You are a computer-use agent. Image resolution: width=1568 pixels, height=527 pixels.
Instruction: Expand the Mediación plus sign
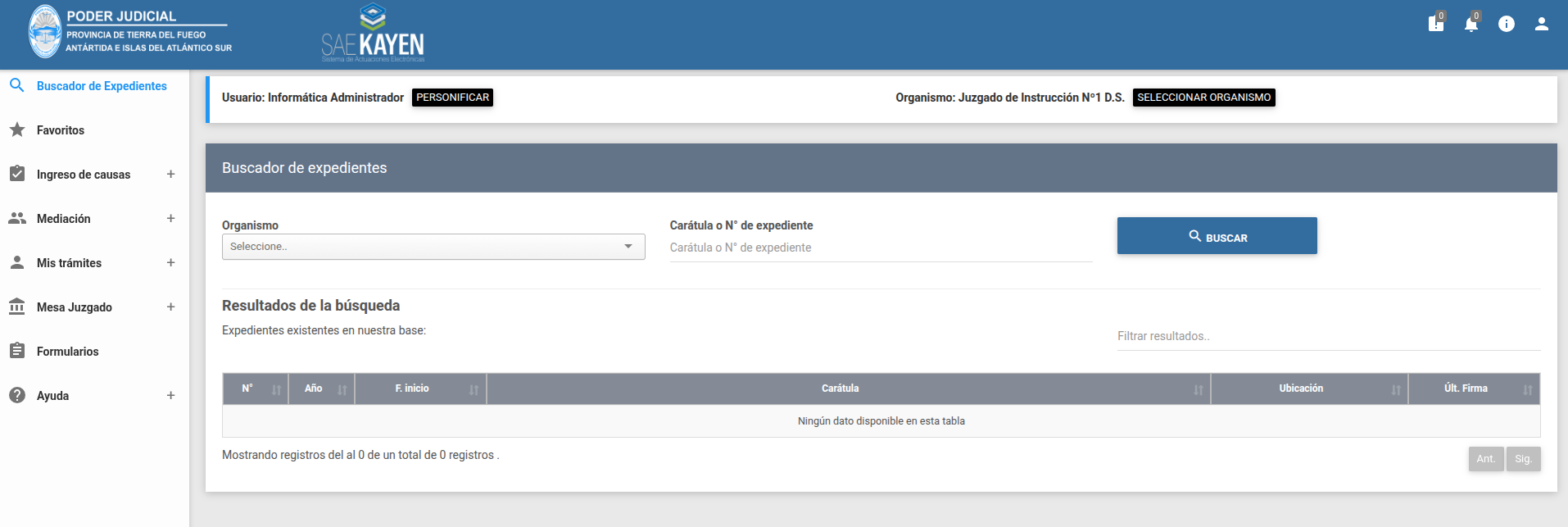[x=170, y=218]
